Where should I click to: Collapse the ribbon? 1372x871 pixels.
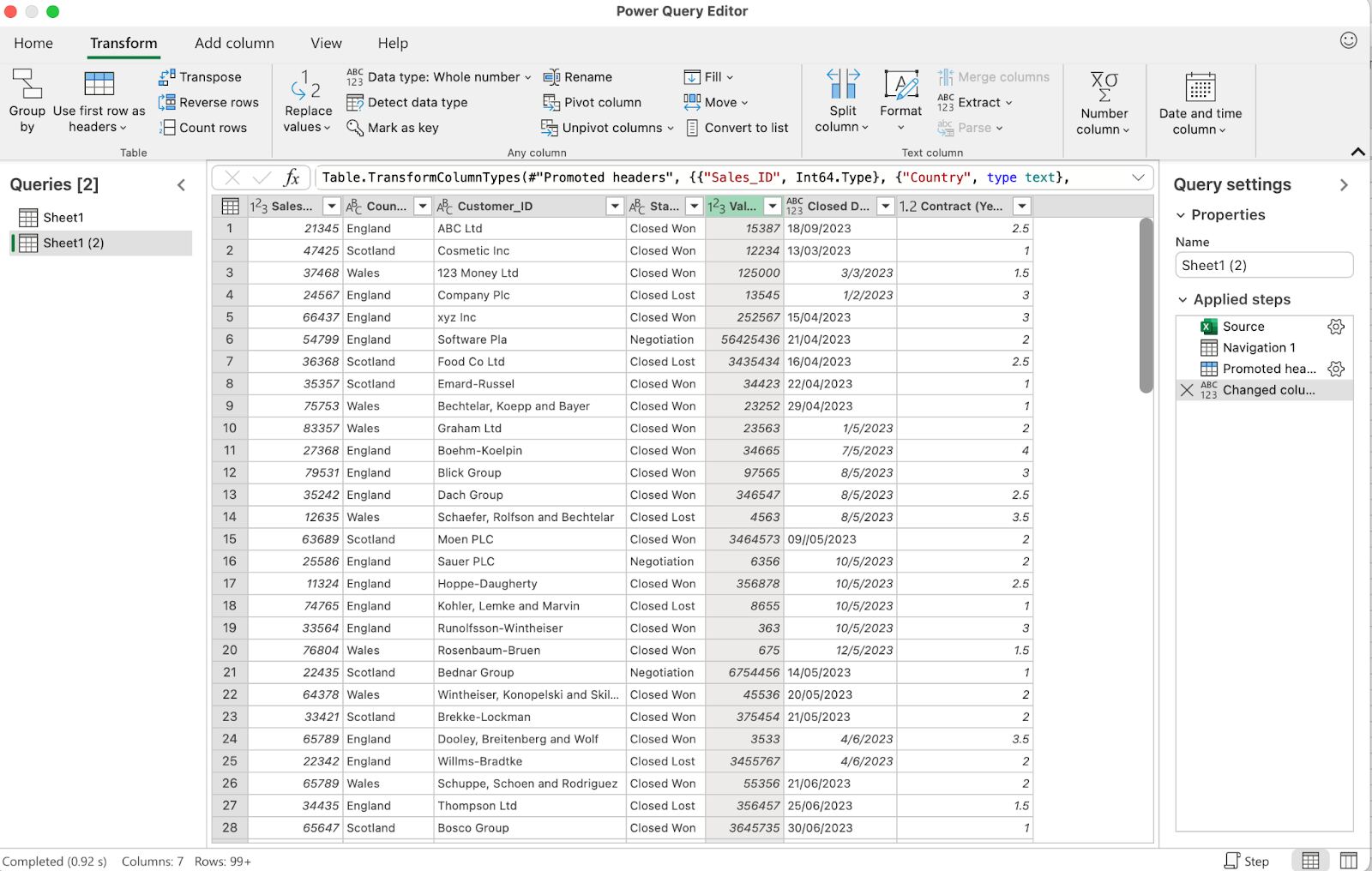(x=1357, y=152)
